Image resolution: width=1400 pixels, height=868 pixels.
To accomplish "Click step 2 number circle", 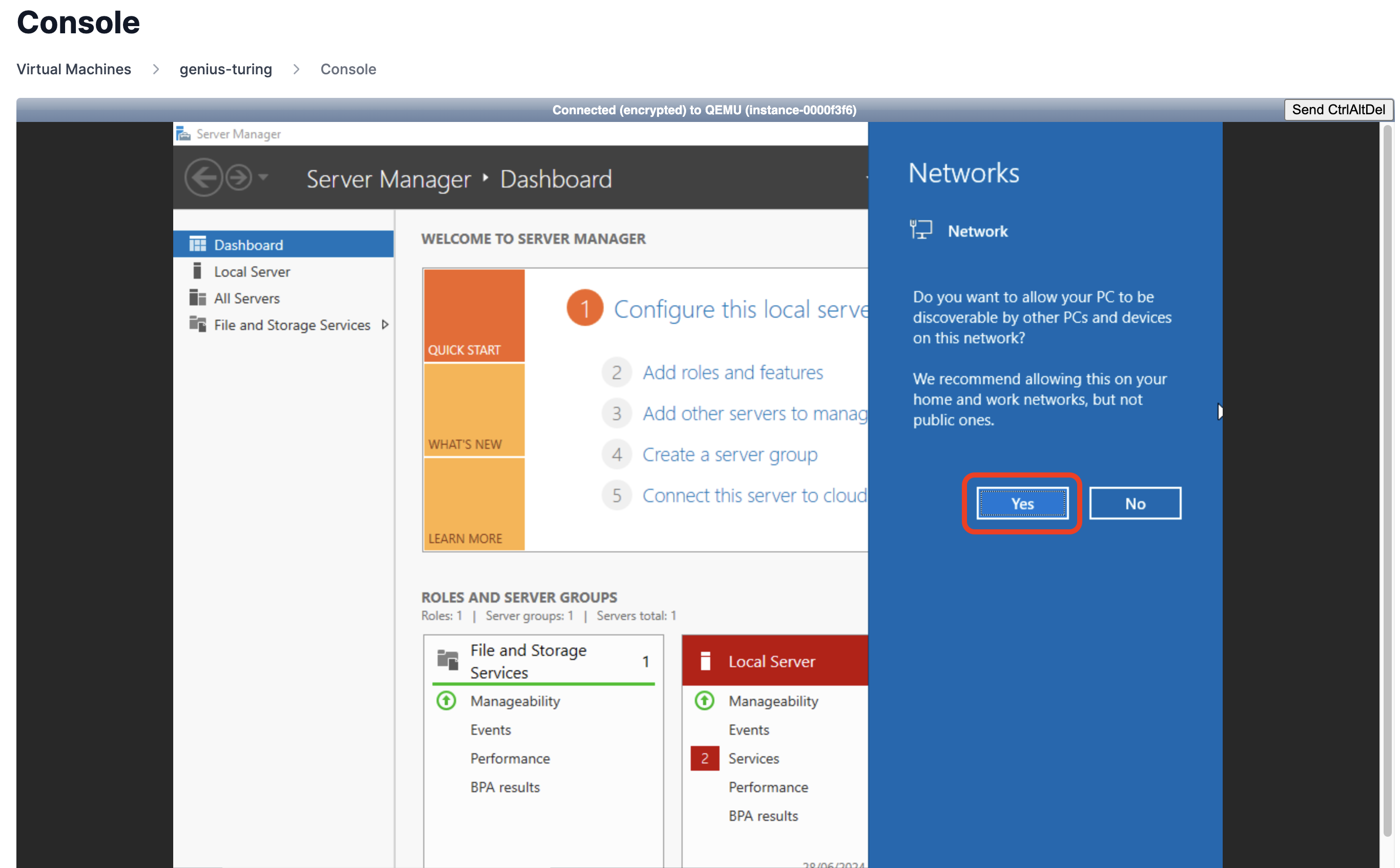I will (x=616, y=373).
